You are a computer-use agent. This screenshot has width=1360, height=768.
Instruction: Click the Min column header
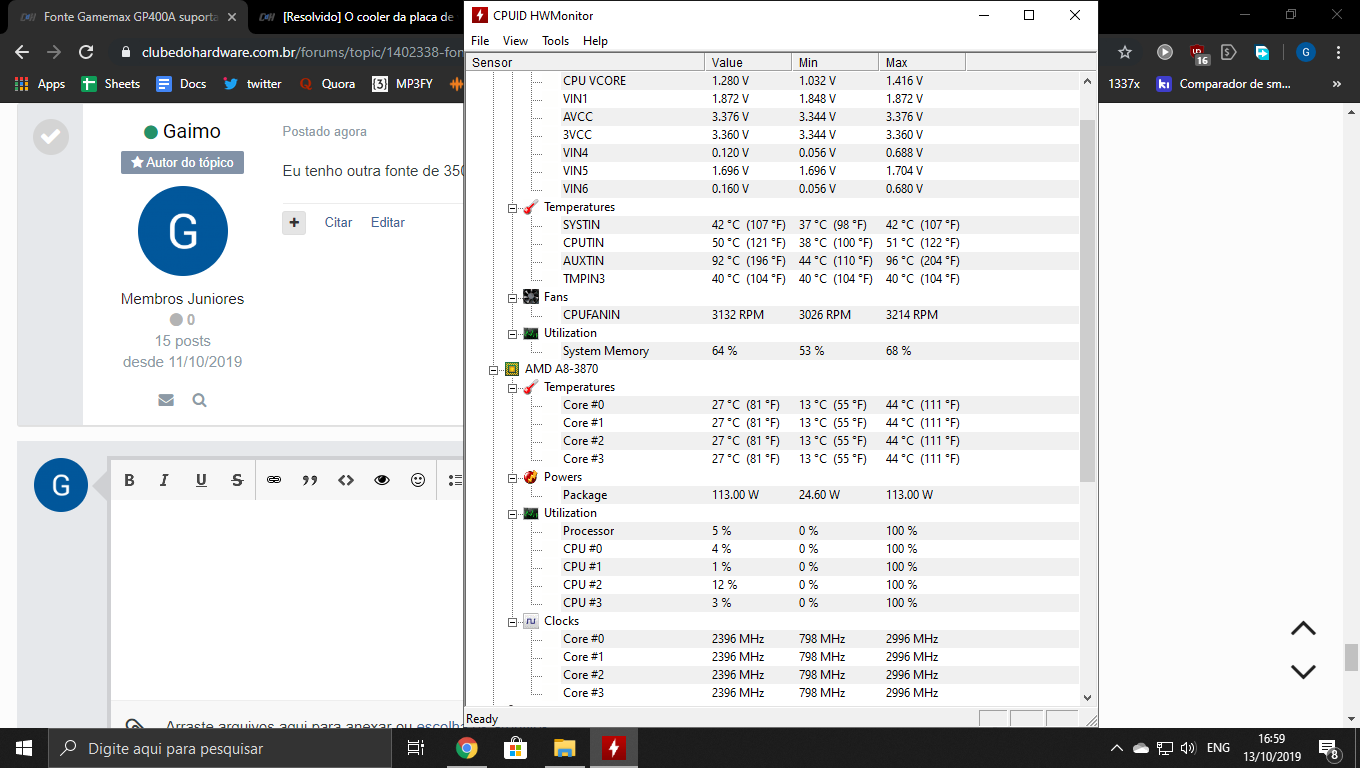coord(835,62)
